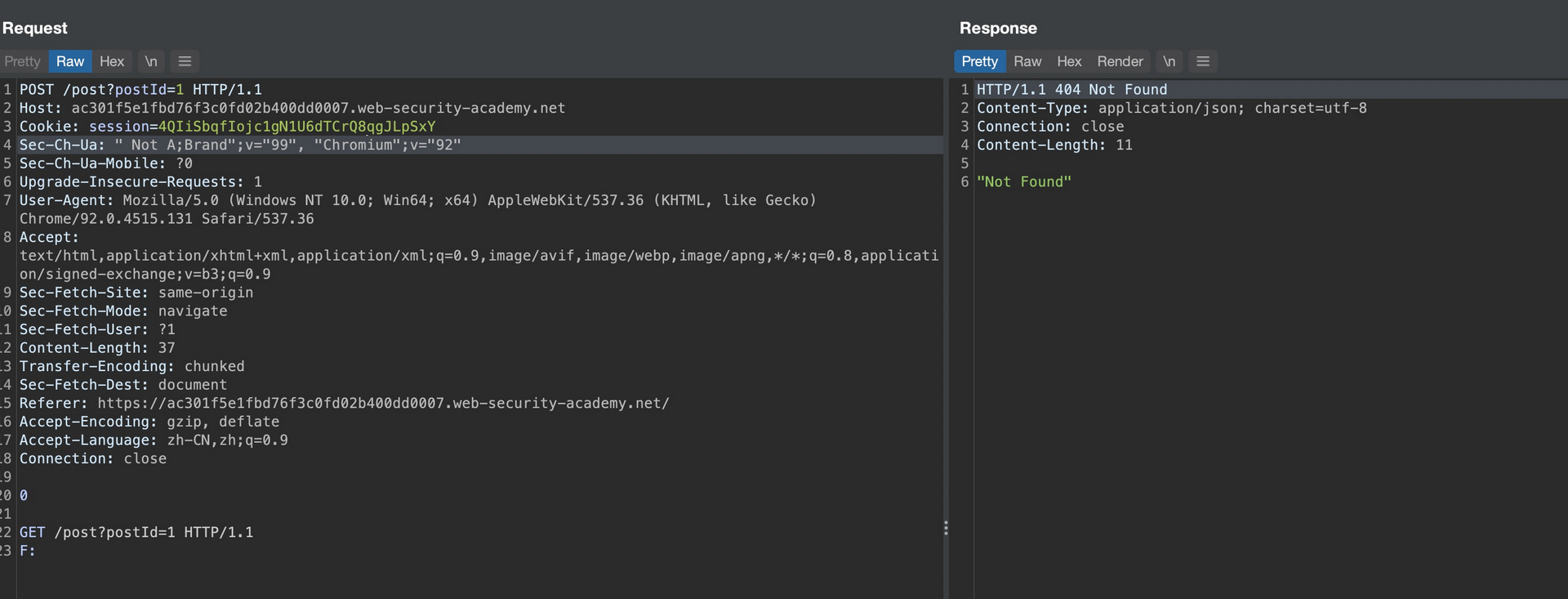Click the F: header at request end
The image size is (1568, 599).
(28, 551)
